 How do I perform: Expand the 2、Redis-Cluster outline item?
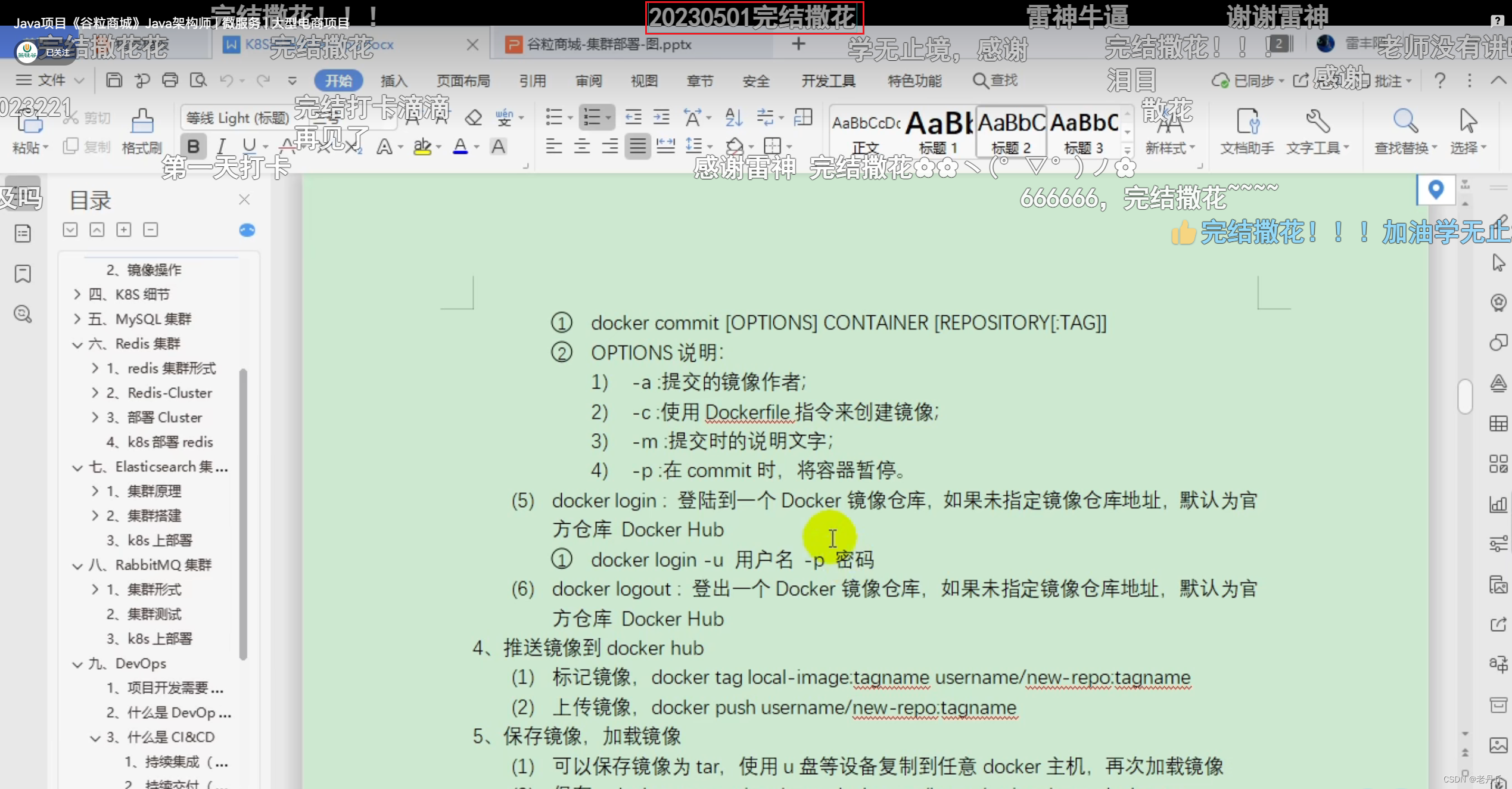coord(95,393)
